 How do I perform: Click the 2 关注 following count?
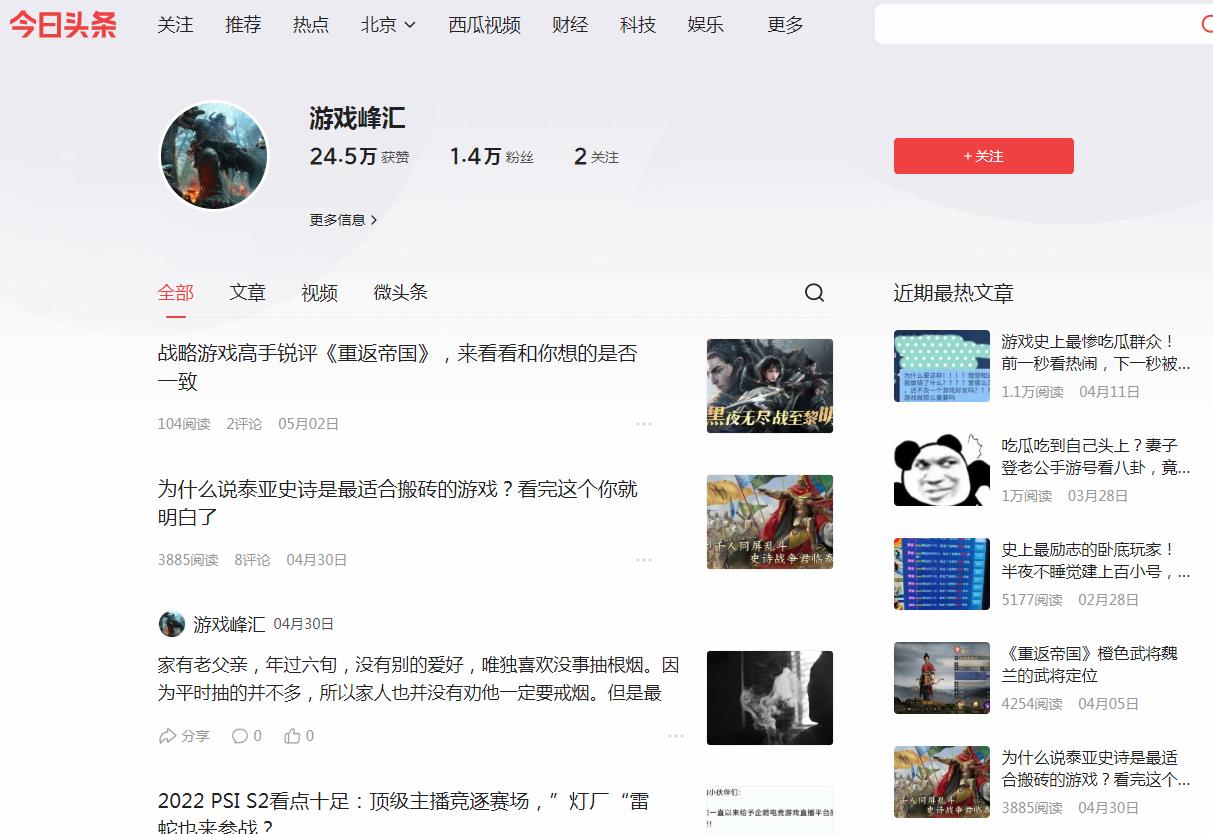click(x=596, y=156)
